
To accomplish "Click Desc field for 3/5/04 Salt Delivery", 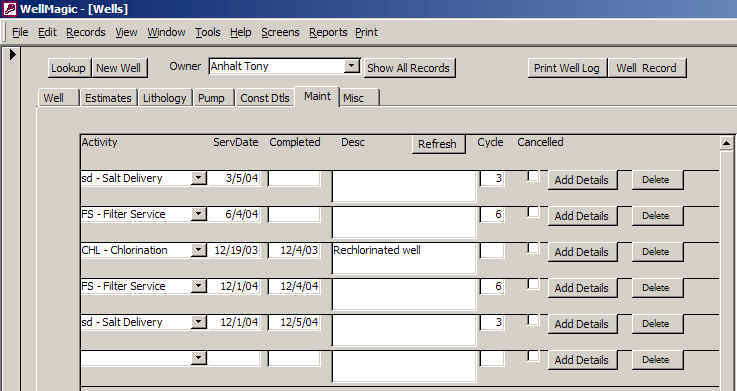I will pyautogui.click(x=404, y=187).
